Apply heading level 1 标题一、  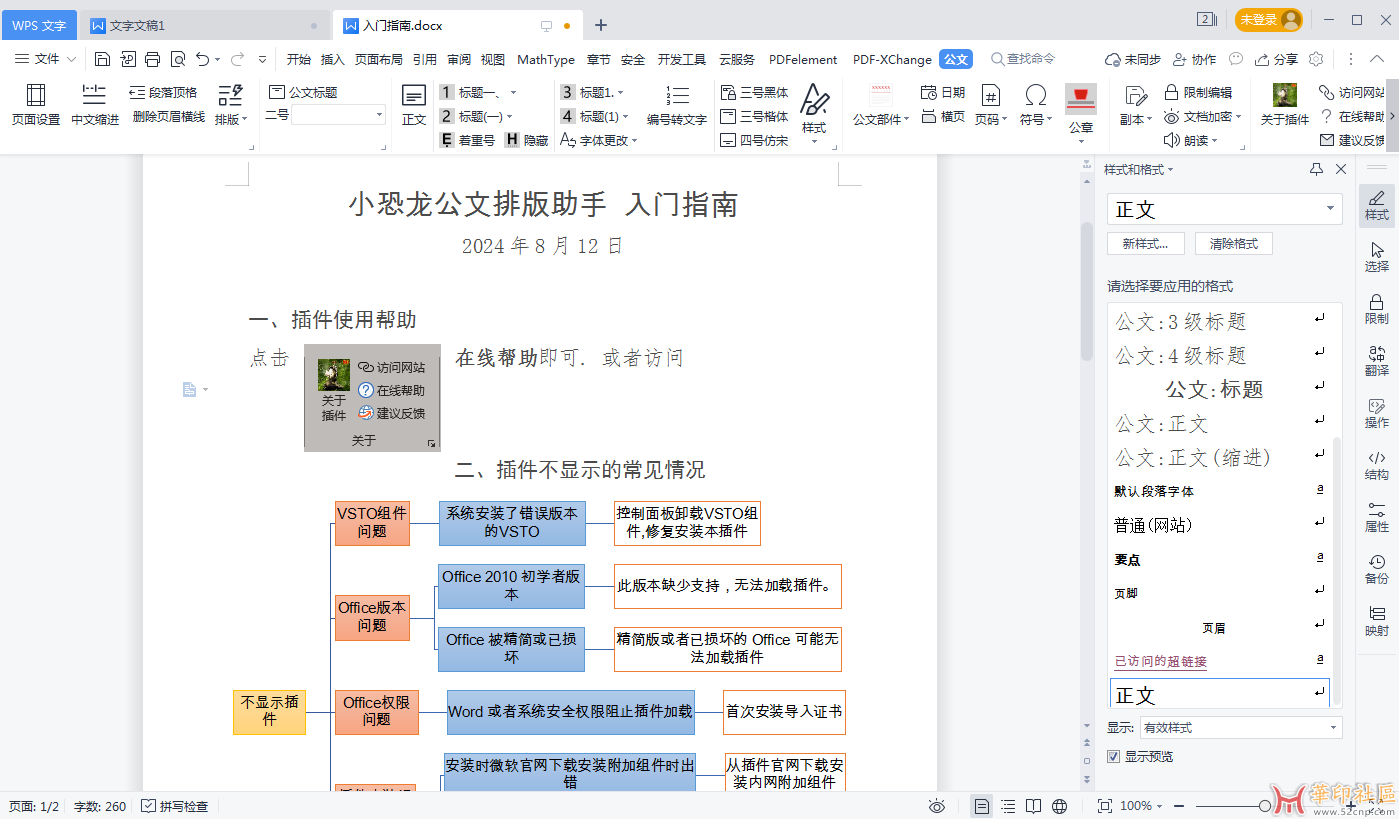(477, 92)
